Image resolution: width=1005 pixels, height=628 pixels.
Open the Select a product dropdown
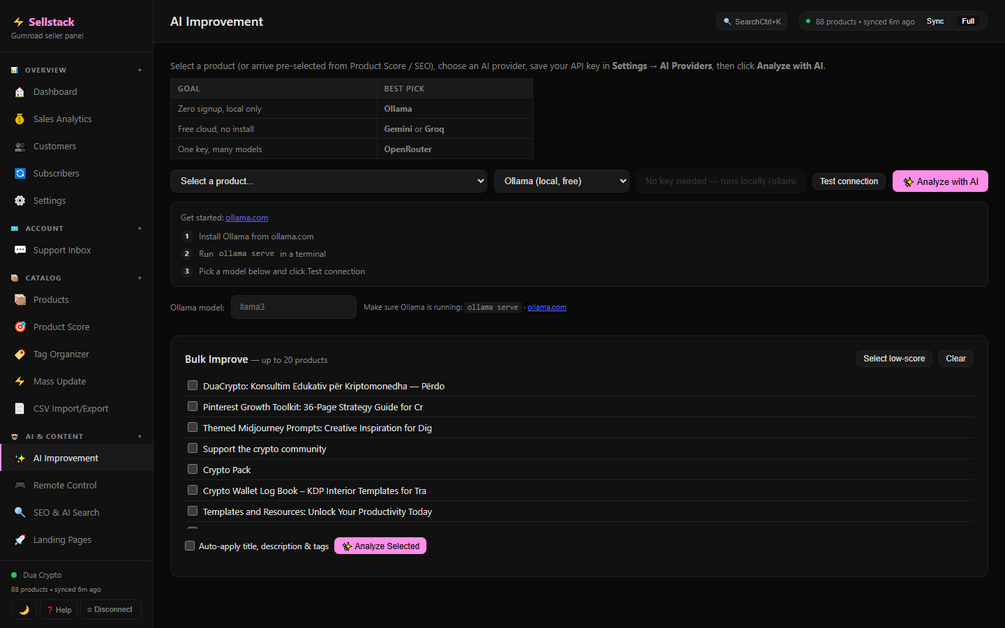(x=328, y=181)
